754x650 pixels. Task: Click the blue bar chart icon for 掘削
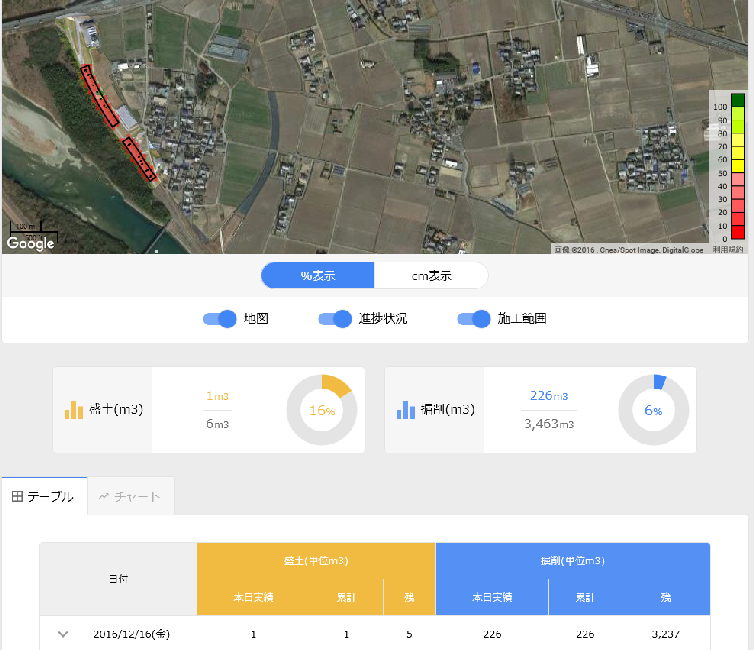[405, 410]
